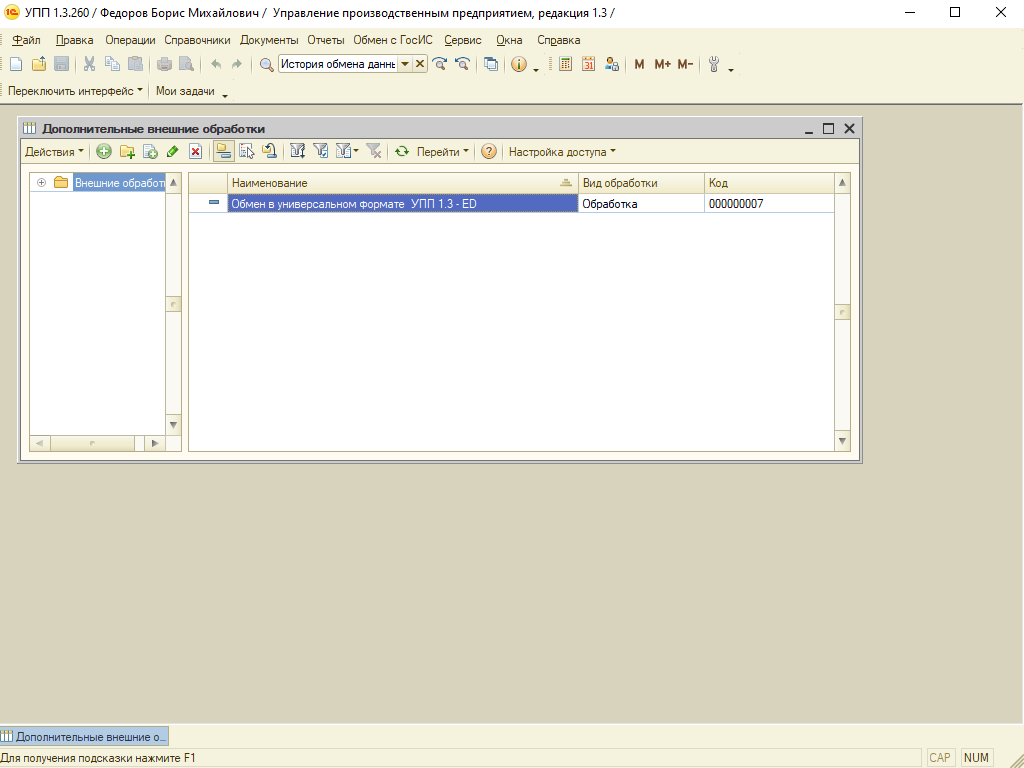Open the Действия dropdown menu
This screenshot has width=1024, height=768.
coord(54,152)
